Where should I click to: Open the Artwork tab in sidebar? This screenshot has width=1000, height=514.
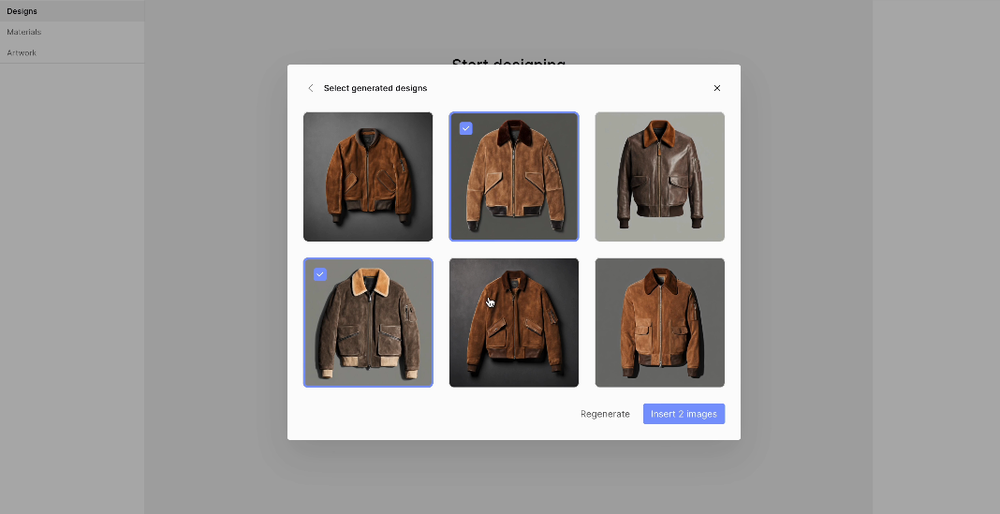click(x=72, y=53)
